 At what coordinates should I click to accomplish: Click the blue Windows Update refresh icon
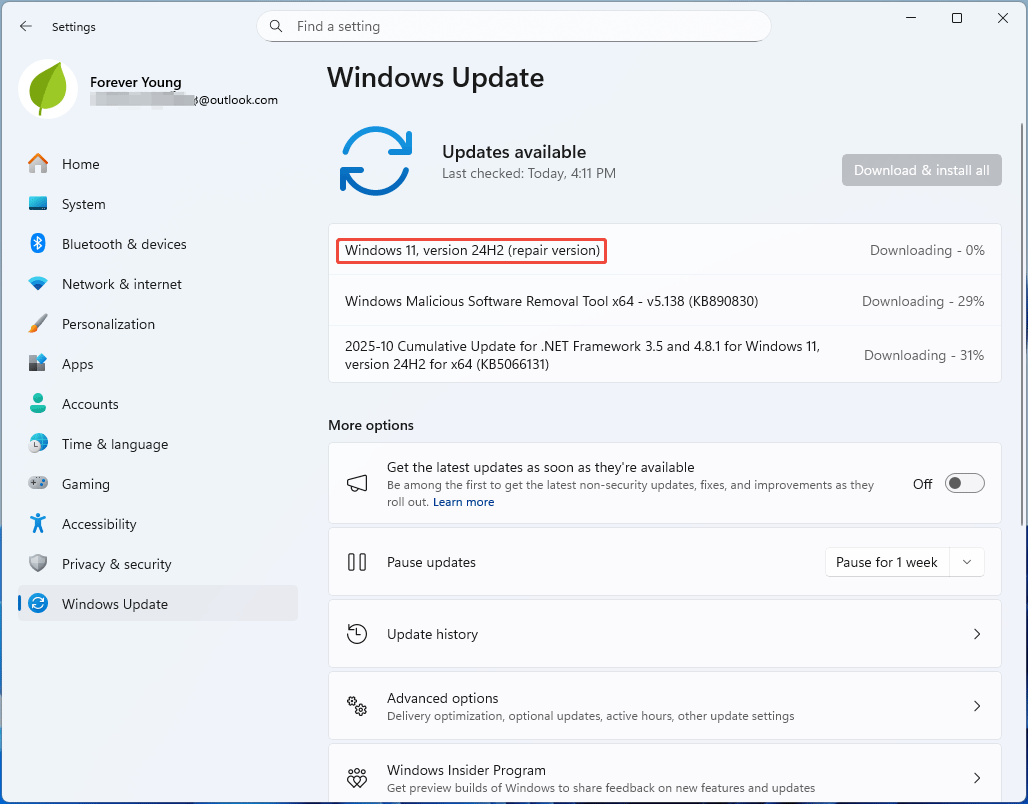coord(377,160)
